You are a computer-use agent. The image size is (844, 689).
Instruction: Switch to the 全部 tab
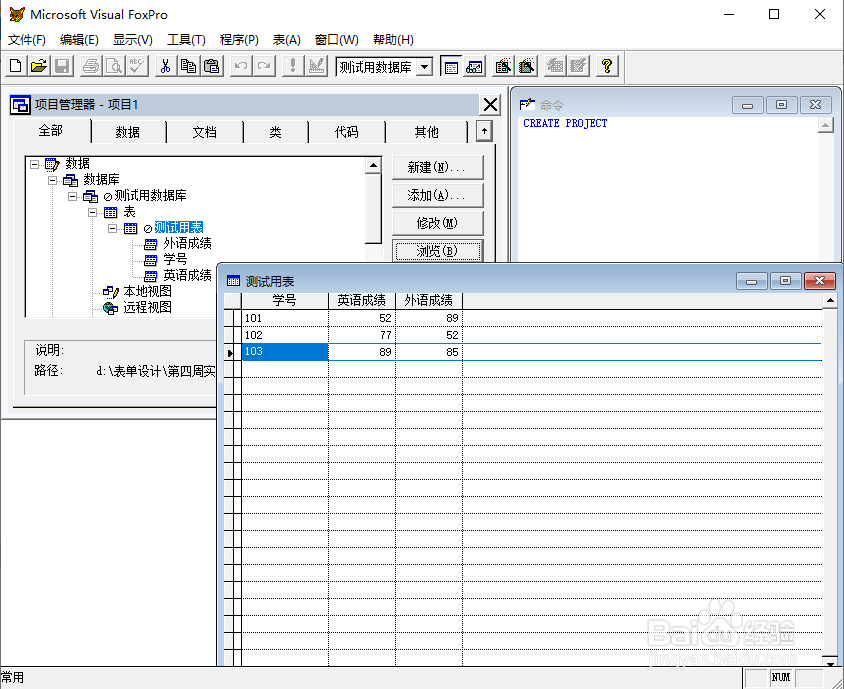(x=51, y=131)
